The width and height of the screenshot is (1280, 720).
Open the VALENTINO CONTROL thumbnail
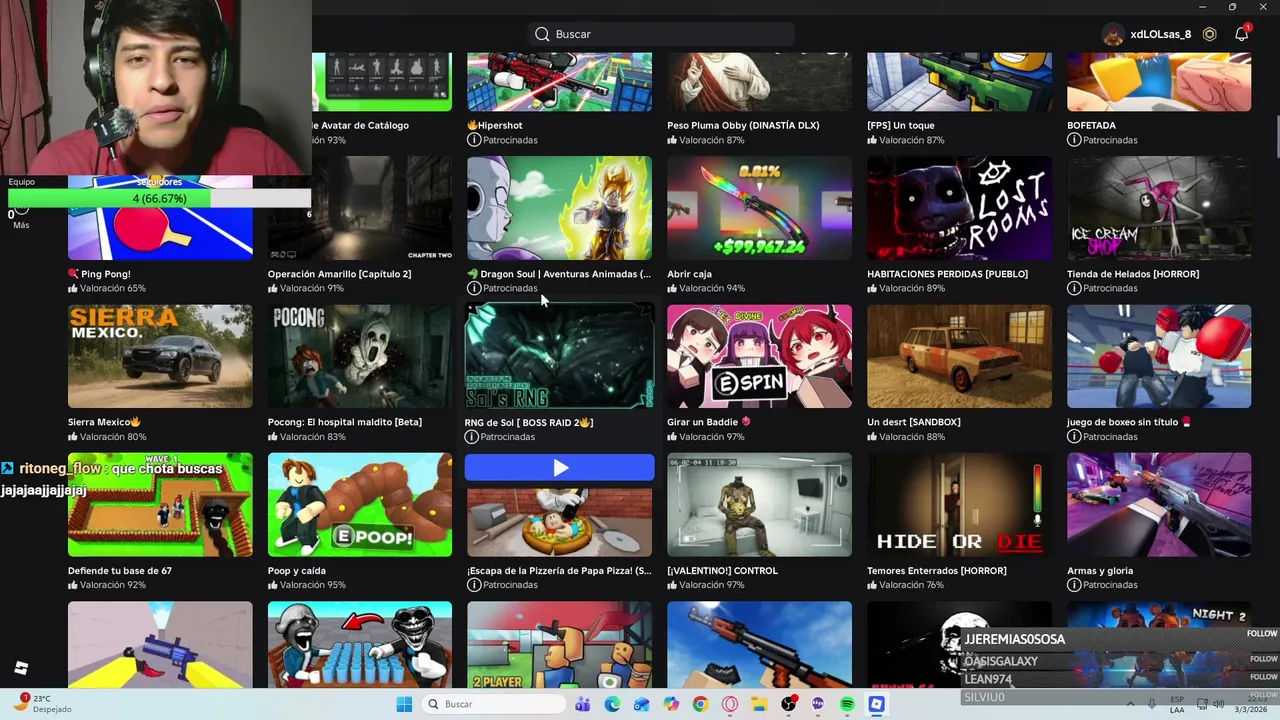[x=760, y=505]
